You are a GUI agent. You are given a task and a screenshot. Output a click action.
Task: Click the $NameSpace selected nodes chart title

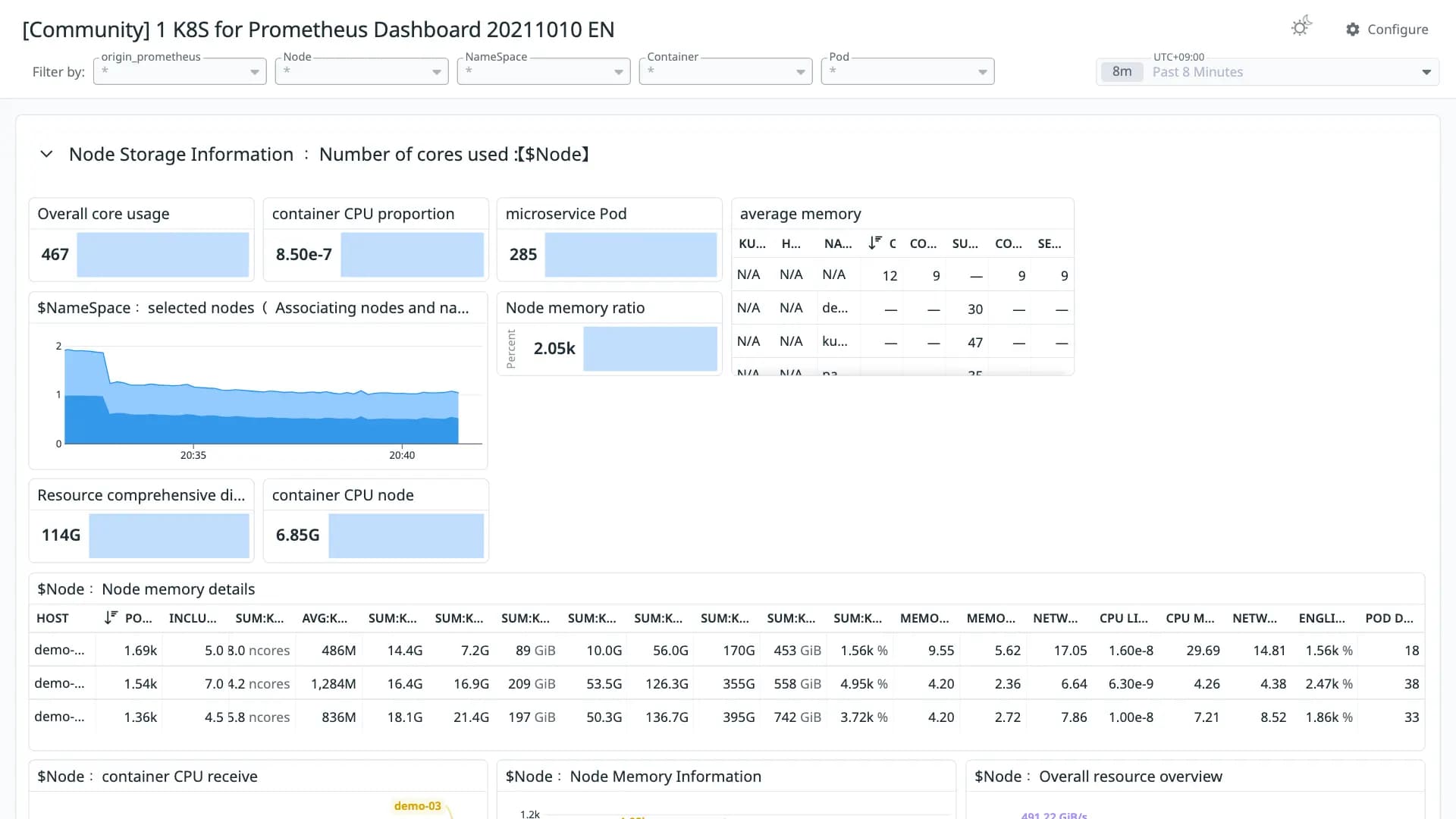[253, 308]
